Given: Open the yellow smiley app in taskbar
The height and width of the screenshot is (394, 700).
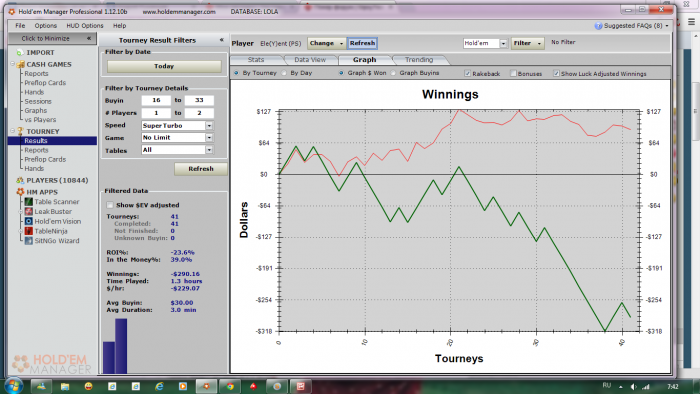Looking at the screenshot, I should click(88, 386).
